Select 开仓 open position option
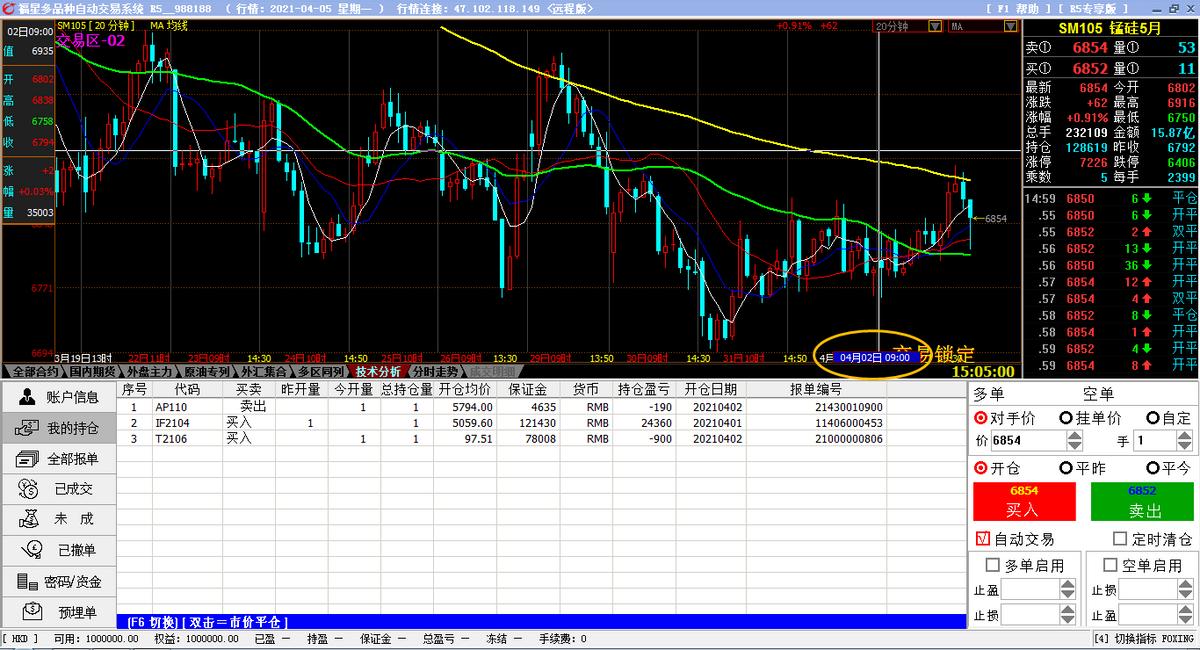This screenshot has width=1200, height=650. (x=997, y=468)
